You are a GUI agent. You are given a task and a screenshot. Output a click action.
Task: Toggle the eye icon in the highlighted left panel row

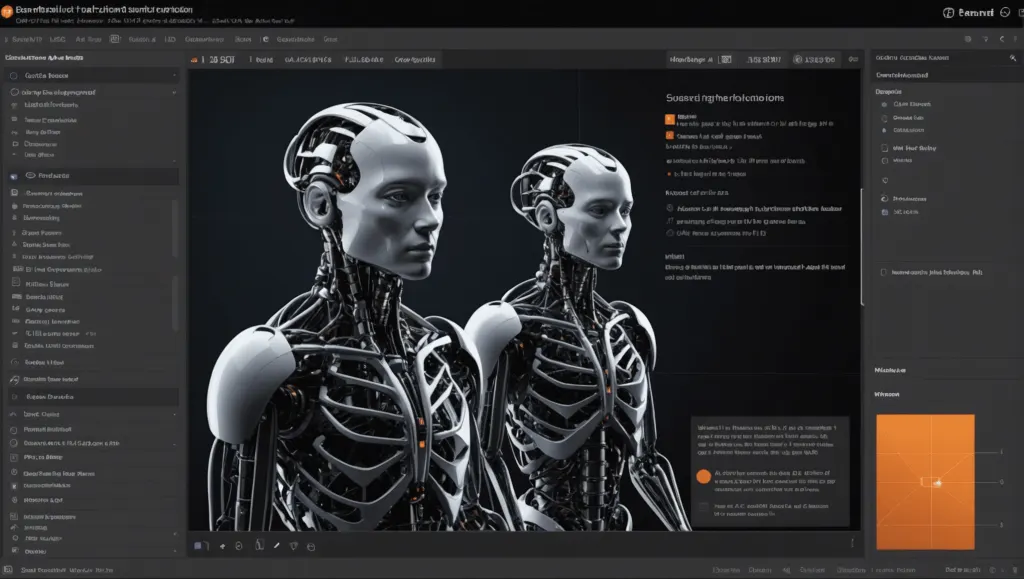pos(30,175)
